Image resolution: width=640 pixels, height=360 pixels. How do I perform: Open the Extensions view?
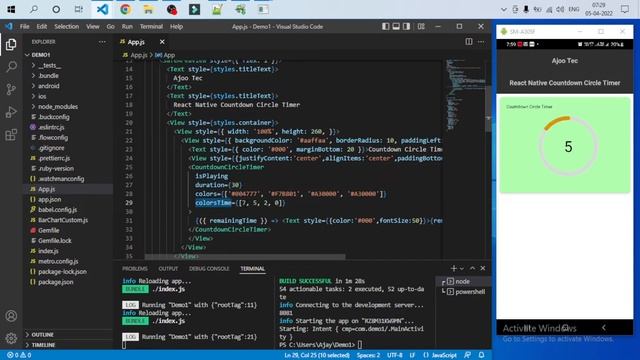pos(11,135)
